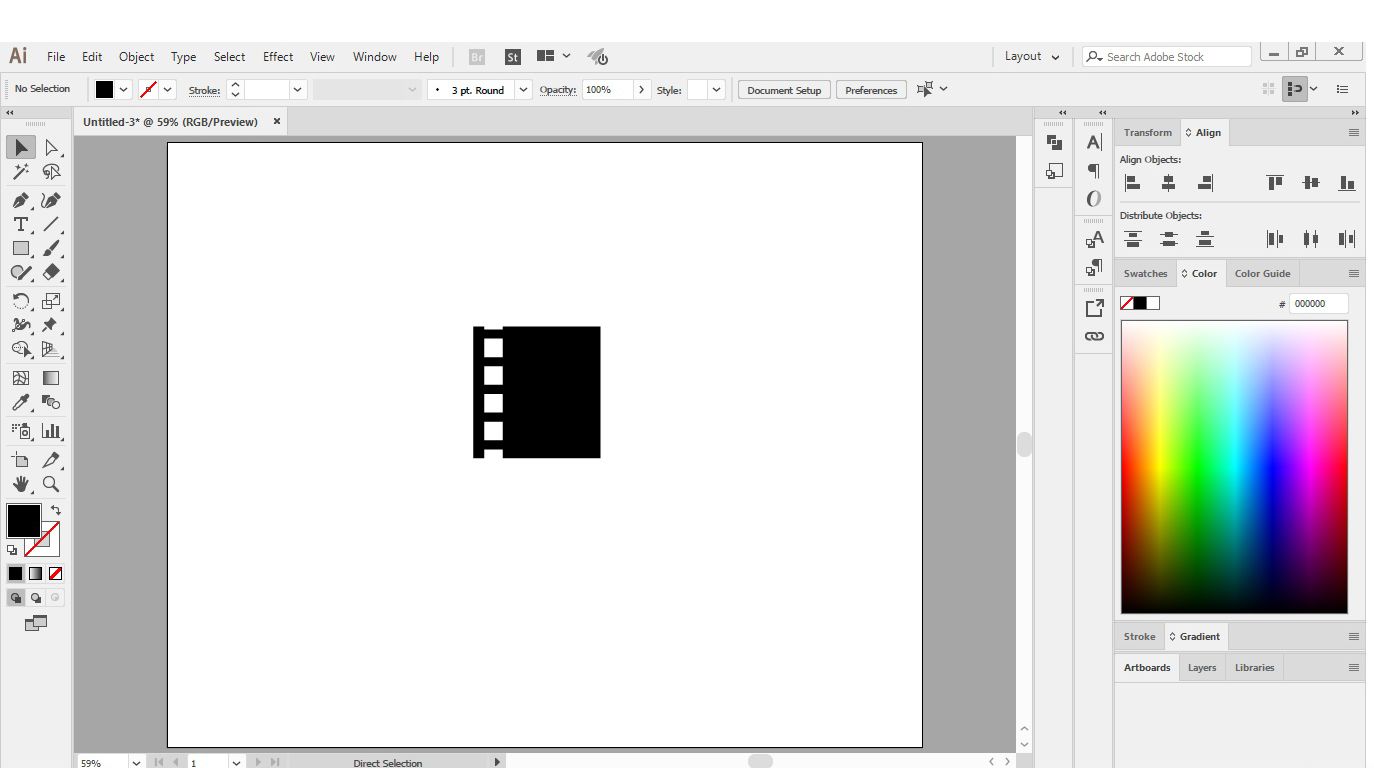
Task: Select the Scale tool
Action: (x=51, y=301)
